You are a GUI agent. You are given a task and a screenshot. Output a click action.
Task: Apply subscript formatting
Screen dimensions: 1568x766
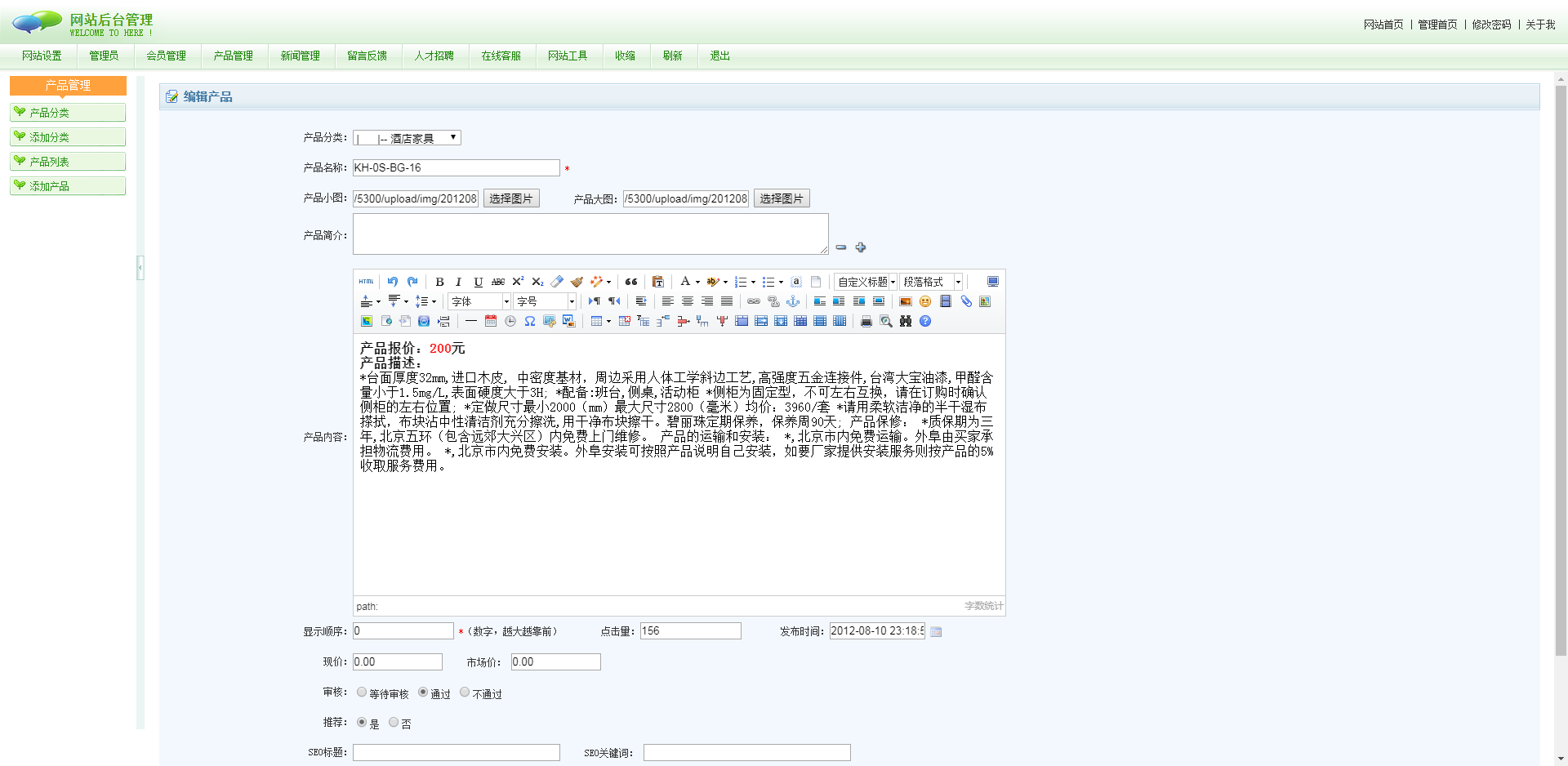(537, 282)
